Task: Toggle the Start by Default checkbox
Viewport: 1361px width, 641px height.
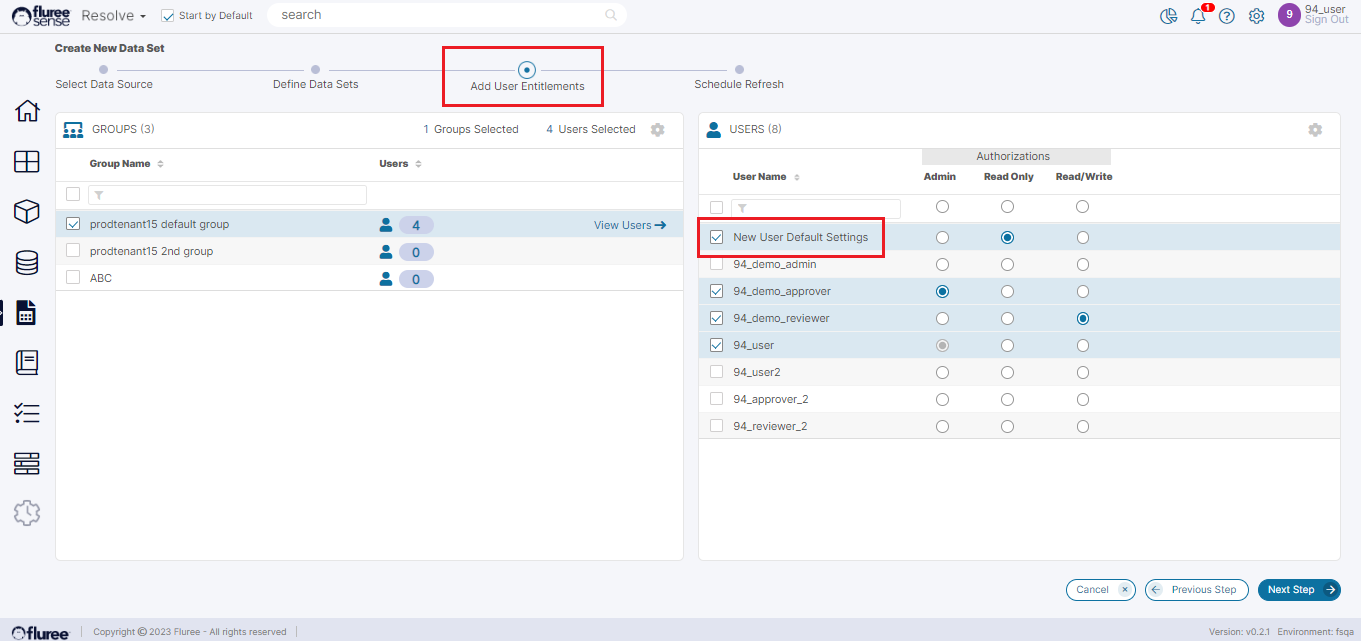Action: [168, 16]
